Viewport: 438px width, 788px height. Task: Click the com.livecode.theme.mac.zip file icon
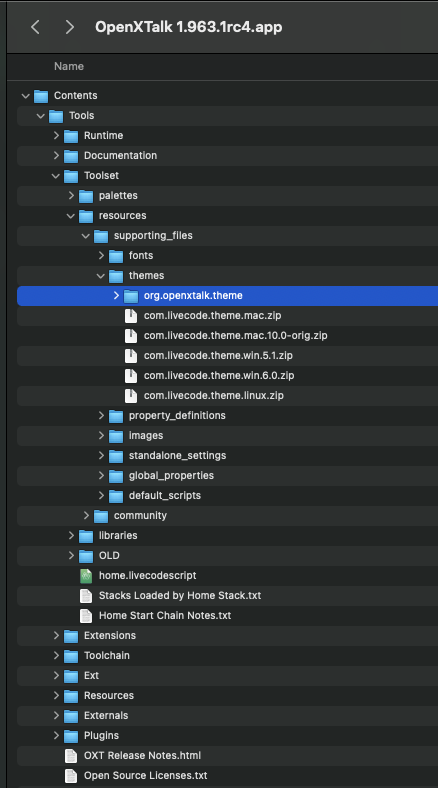(x=131, y=316)
